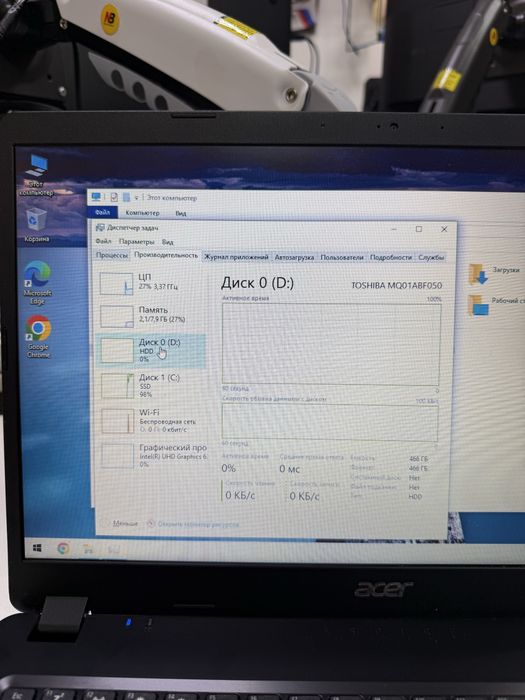Switch to the Процессы tab
Image resolution: width=525 pixels, height=700 pixels.
112,255
